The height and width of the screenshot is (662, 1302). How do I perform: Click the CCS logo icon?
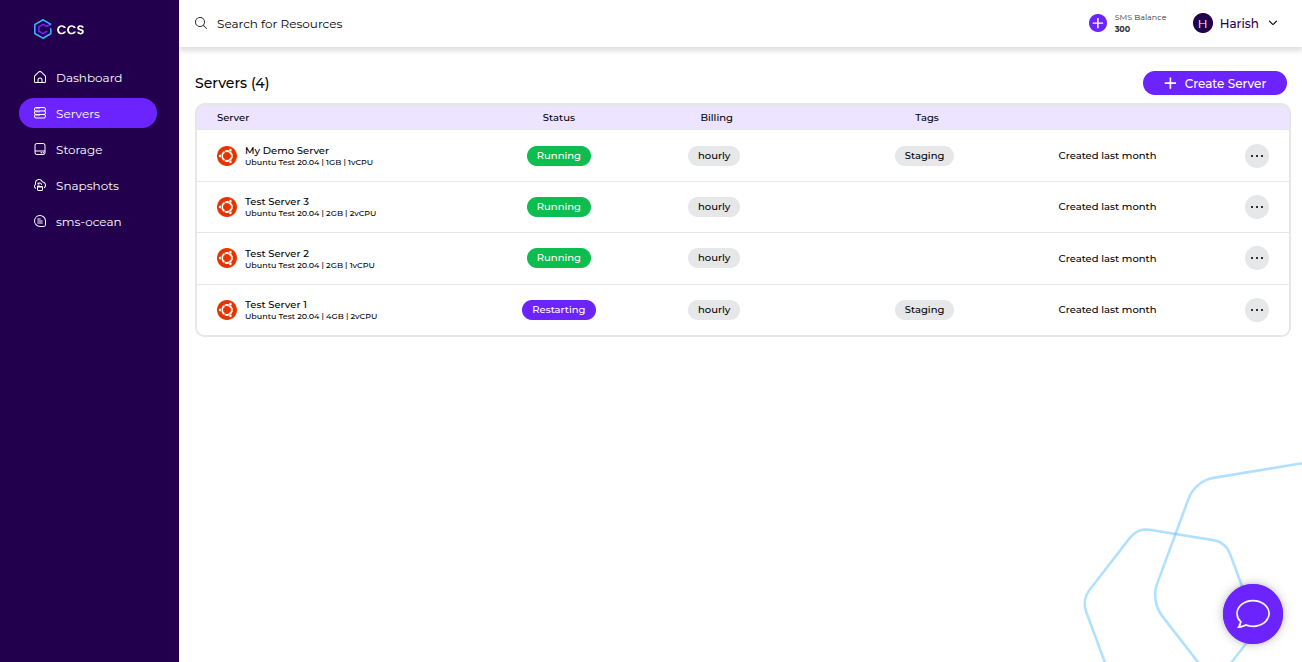42,29
